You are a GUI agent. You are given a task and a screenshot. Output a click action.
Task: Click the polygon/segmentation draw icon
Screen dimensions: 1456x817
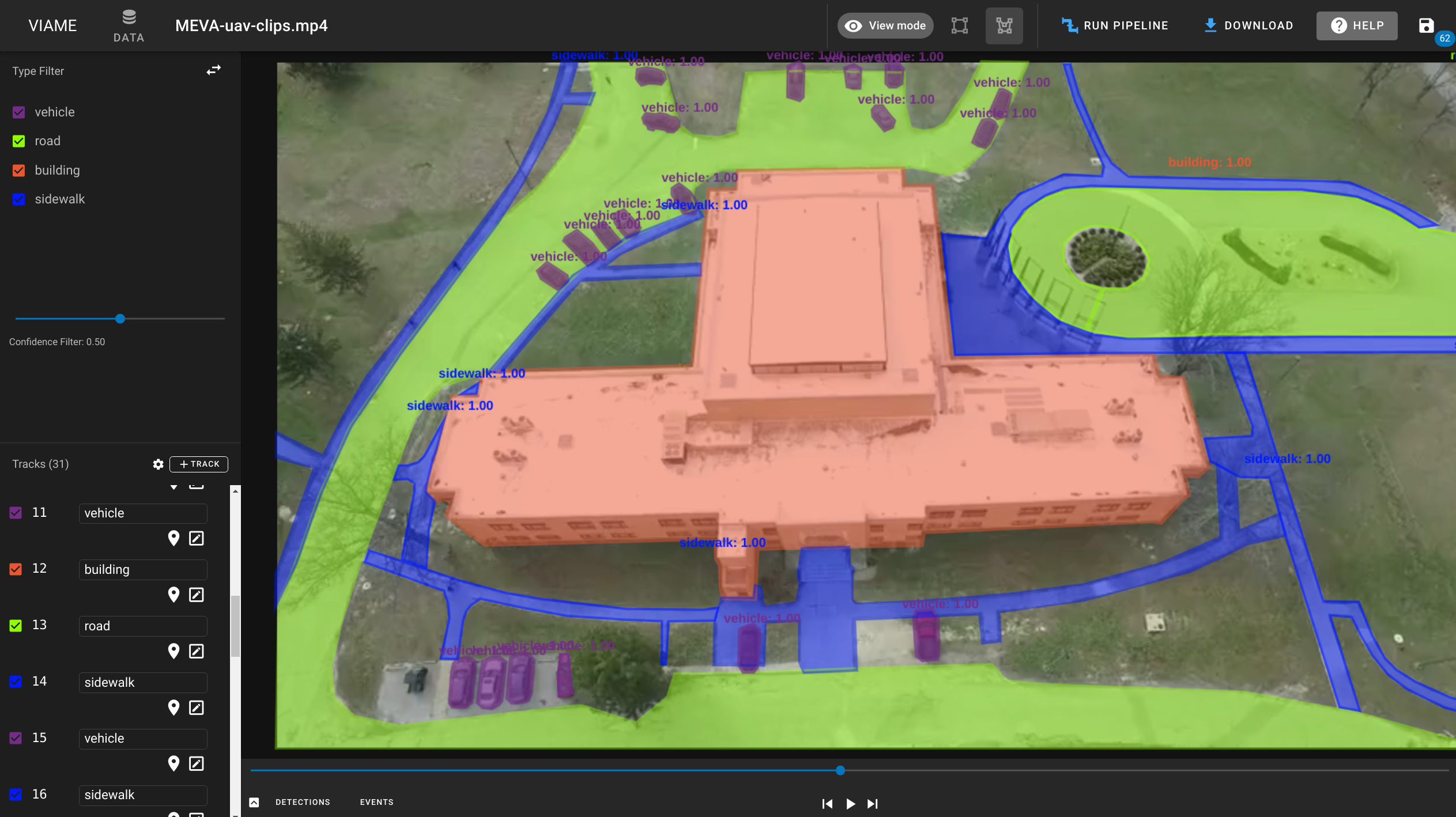coord(1004,25)
